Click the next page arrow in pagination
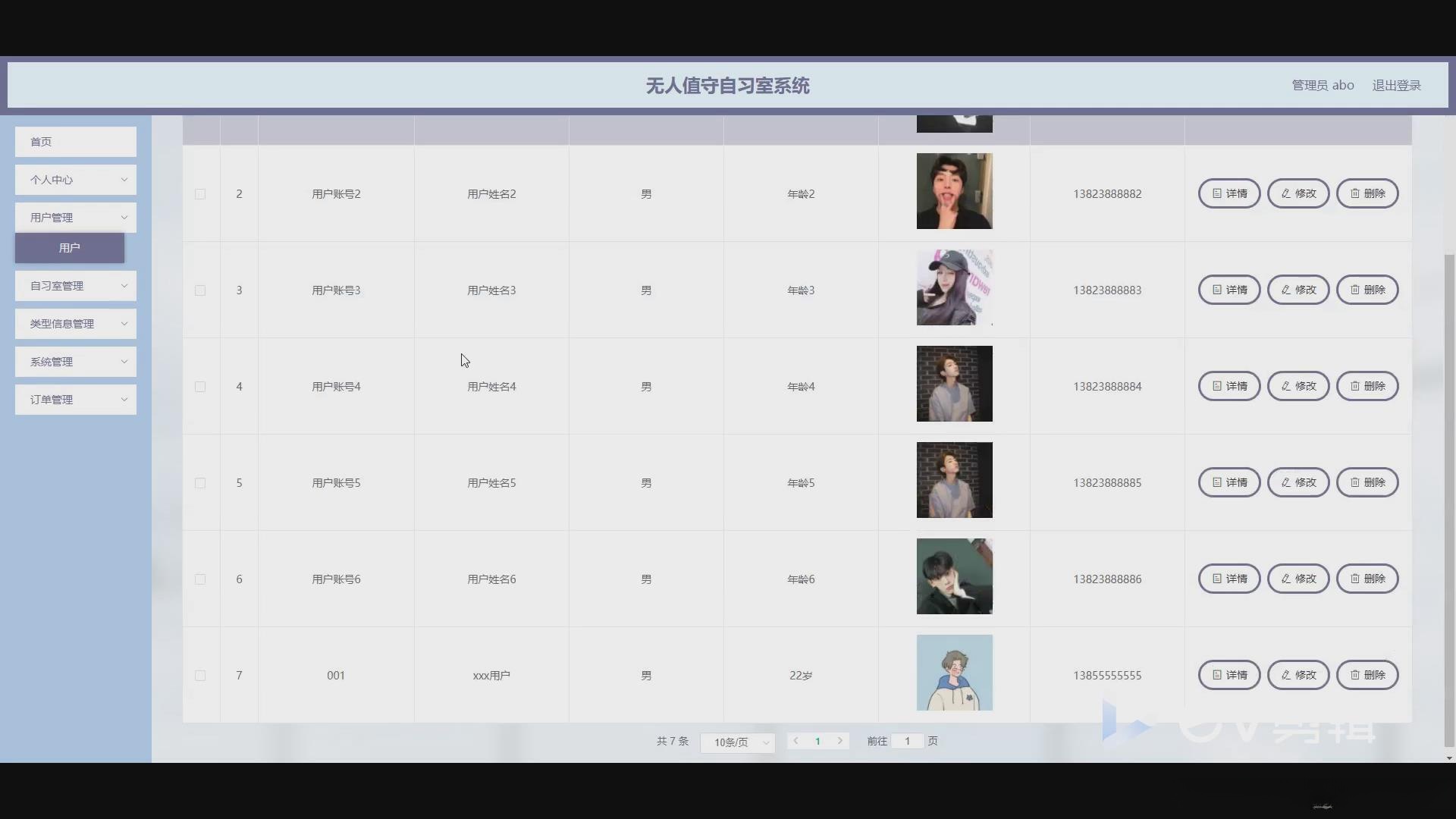1456x819 pixels. (x=840, y=741)
